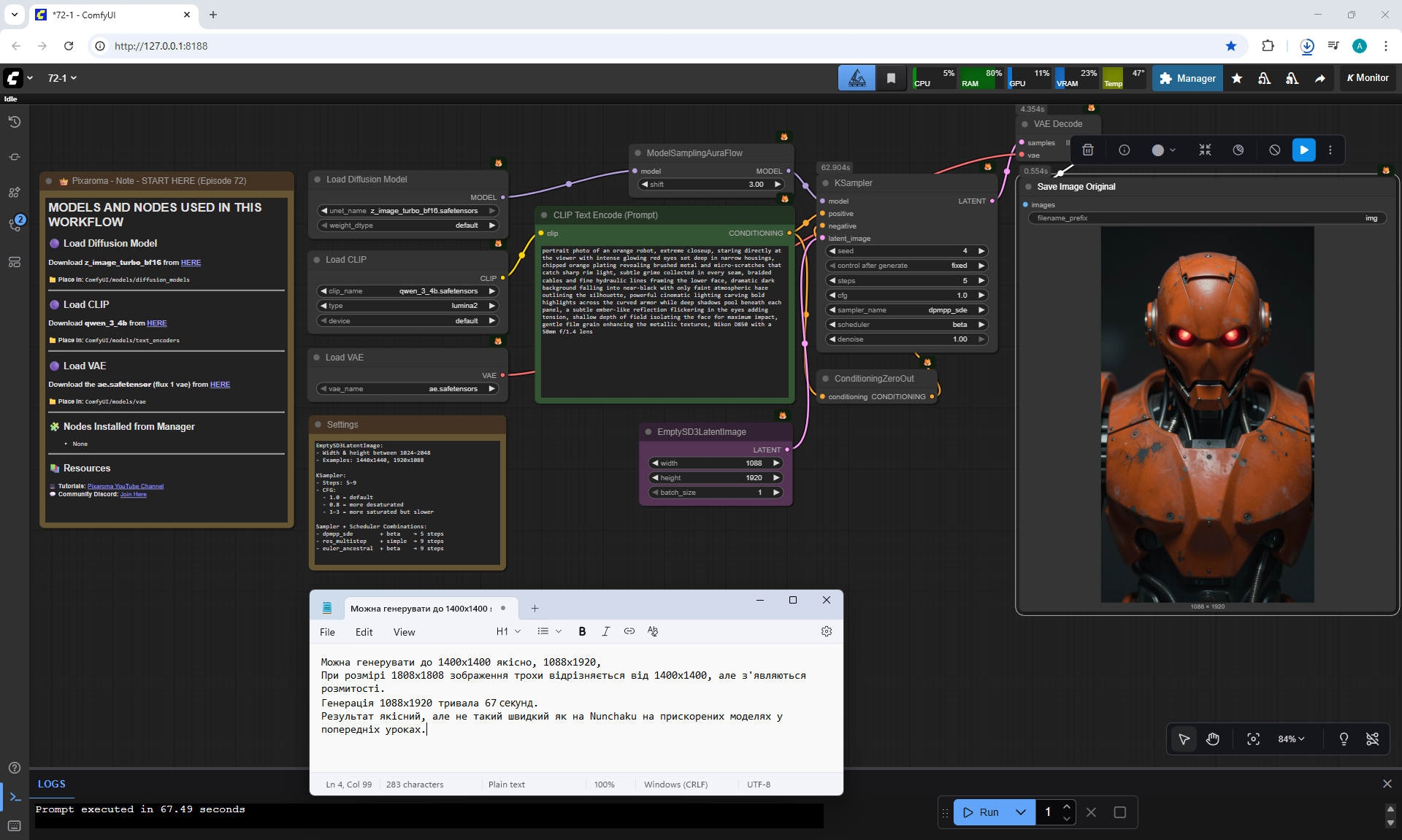Open Notepad's Edit menu
1402x840 pixels.
pos(364,632)
